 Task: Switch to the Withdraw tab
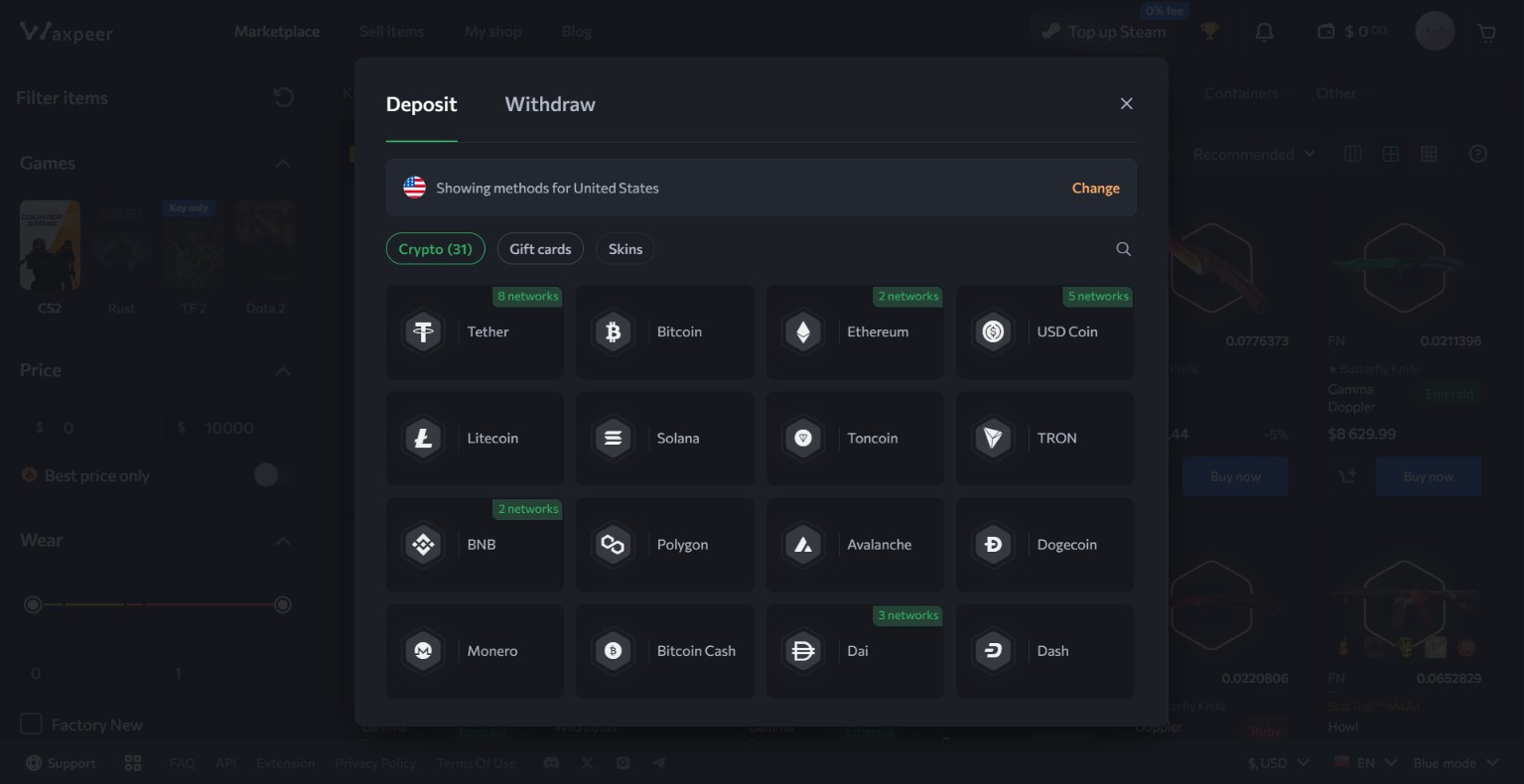(550, 104)
